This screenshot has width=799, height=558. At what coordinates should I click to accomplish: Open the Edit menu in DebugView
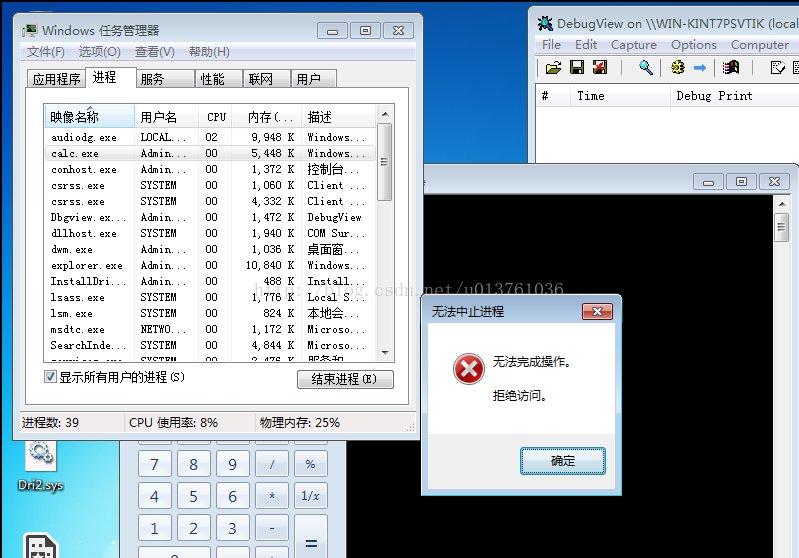tap(585, 45)
